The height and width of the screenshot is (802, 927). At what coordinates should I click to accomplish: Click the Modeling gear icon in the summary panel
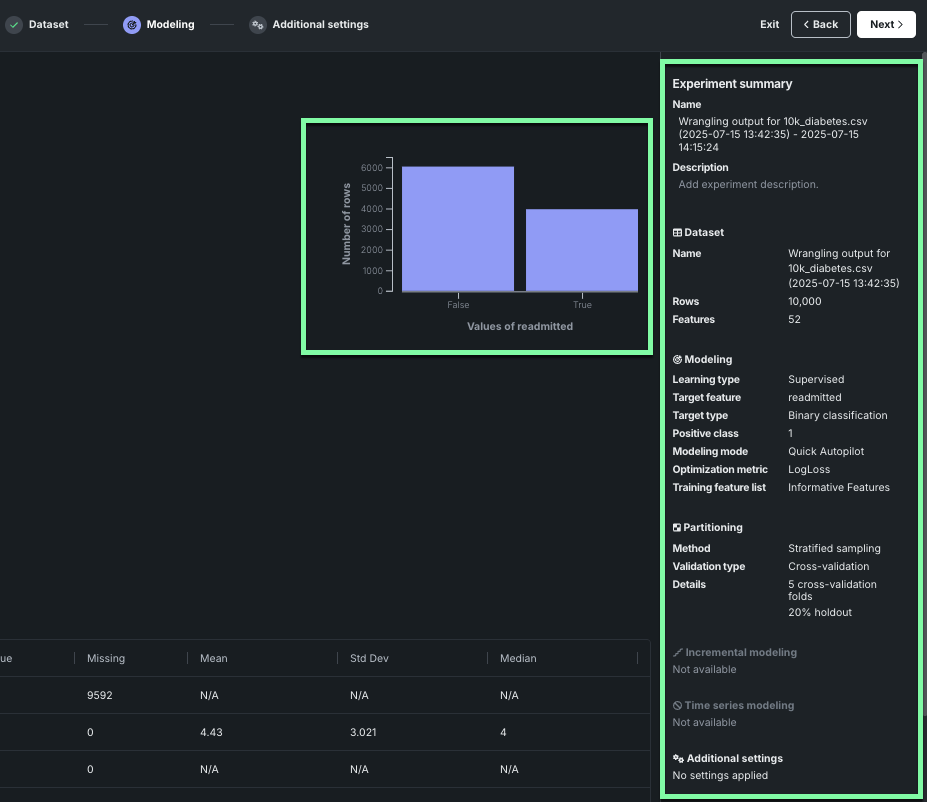click(677, 359)
